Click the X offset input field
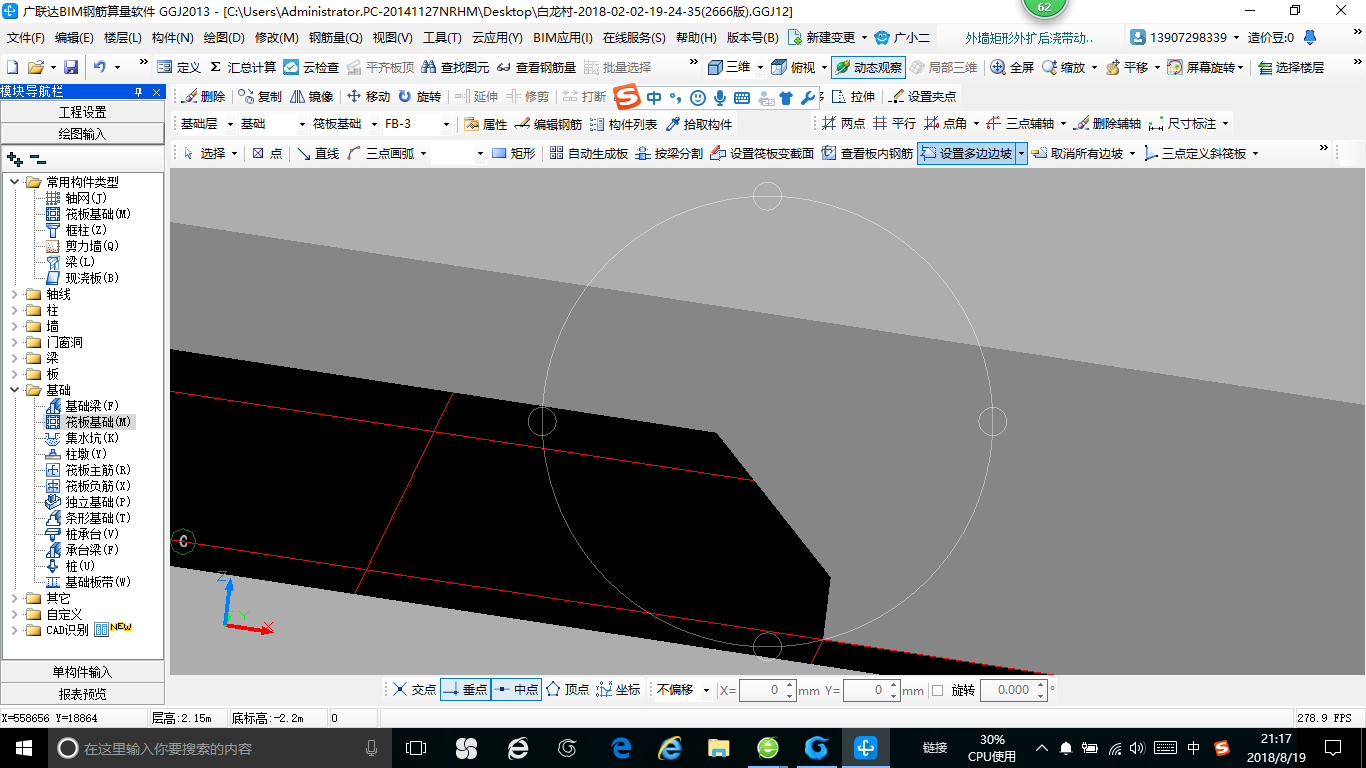 761,690
